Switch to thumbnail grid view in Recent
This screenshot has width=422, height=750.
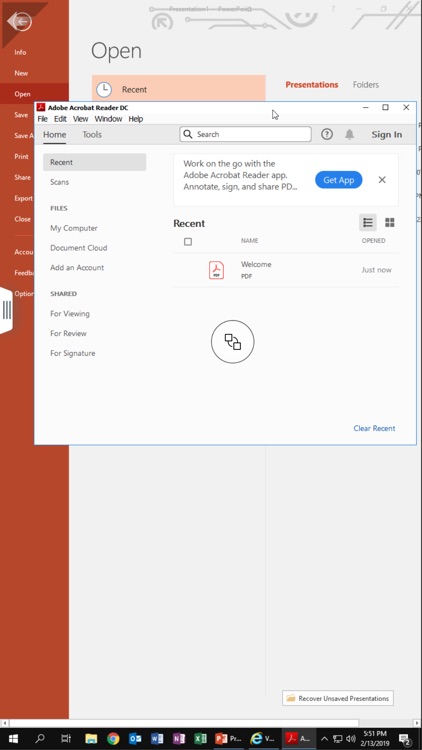tap(390, 222)
